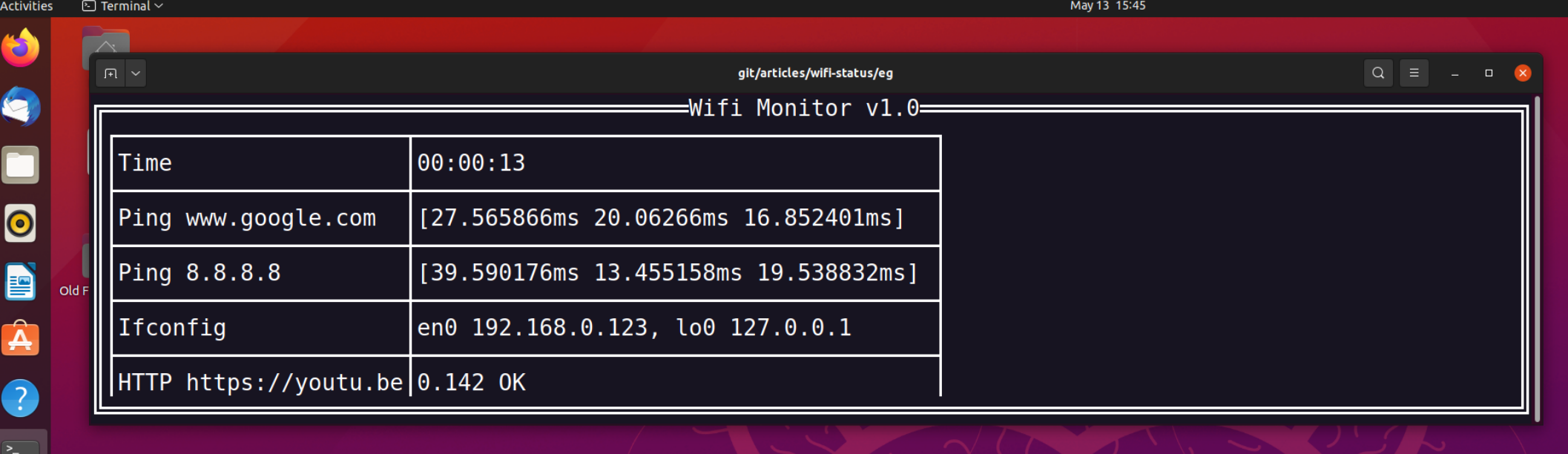Close the terminal window
Image resolution: width=1568 pixels, height=454 pixels.
(x=1523, y=73)
